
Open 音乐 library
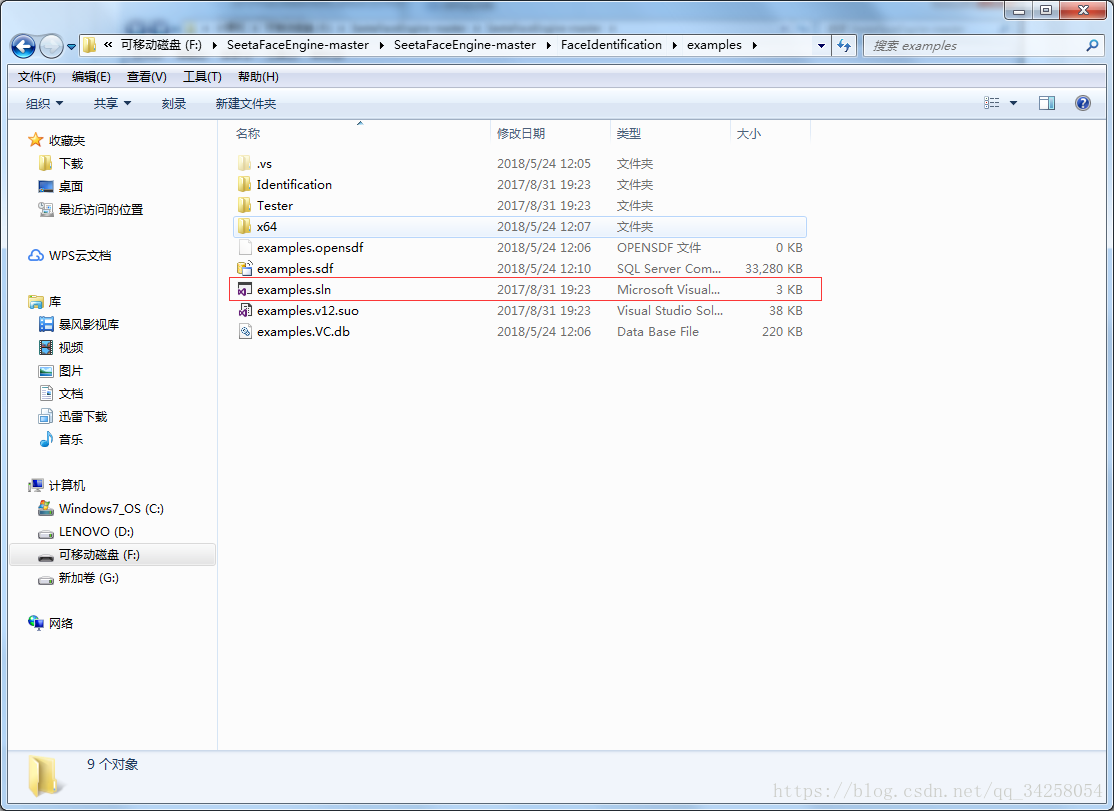tap(71, 440)
